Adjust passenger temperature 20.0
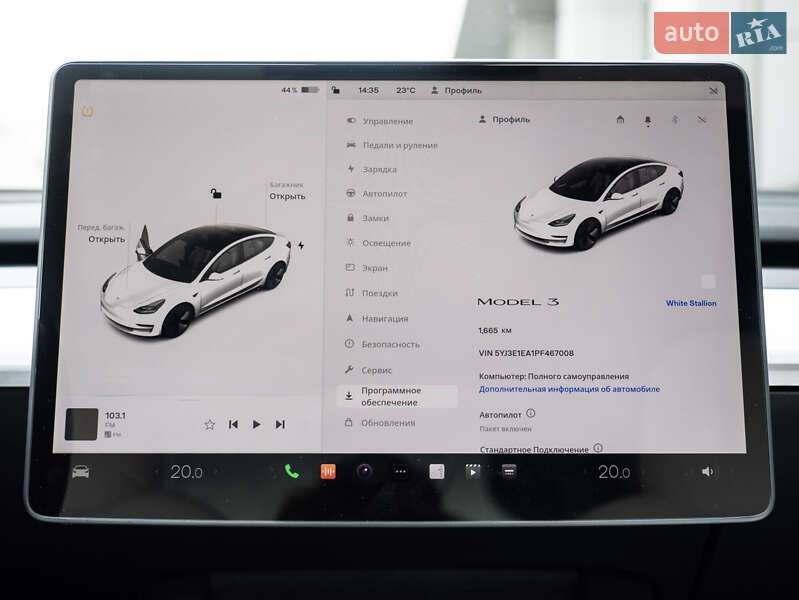The width and height of the screenshot is (799, 600). [614, 472]
